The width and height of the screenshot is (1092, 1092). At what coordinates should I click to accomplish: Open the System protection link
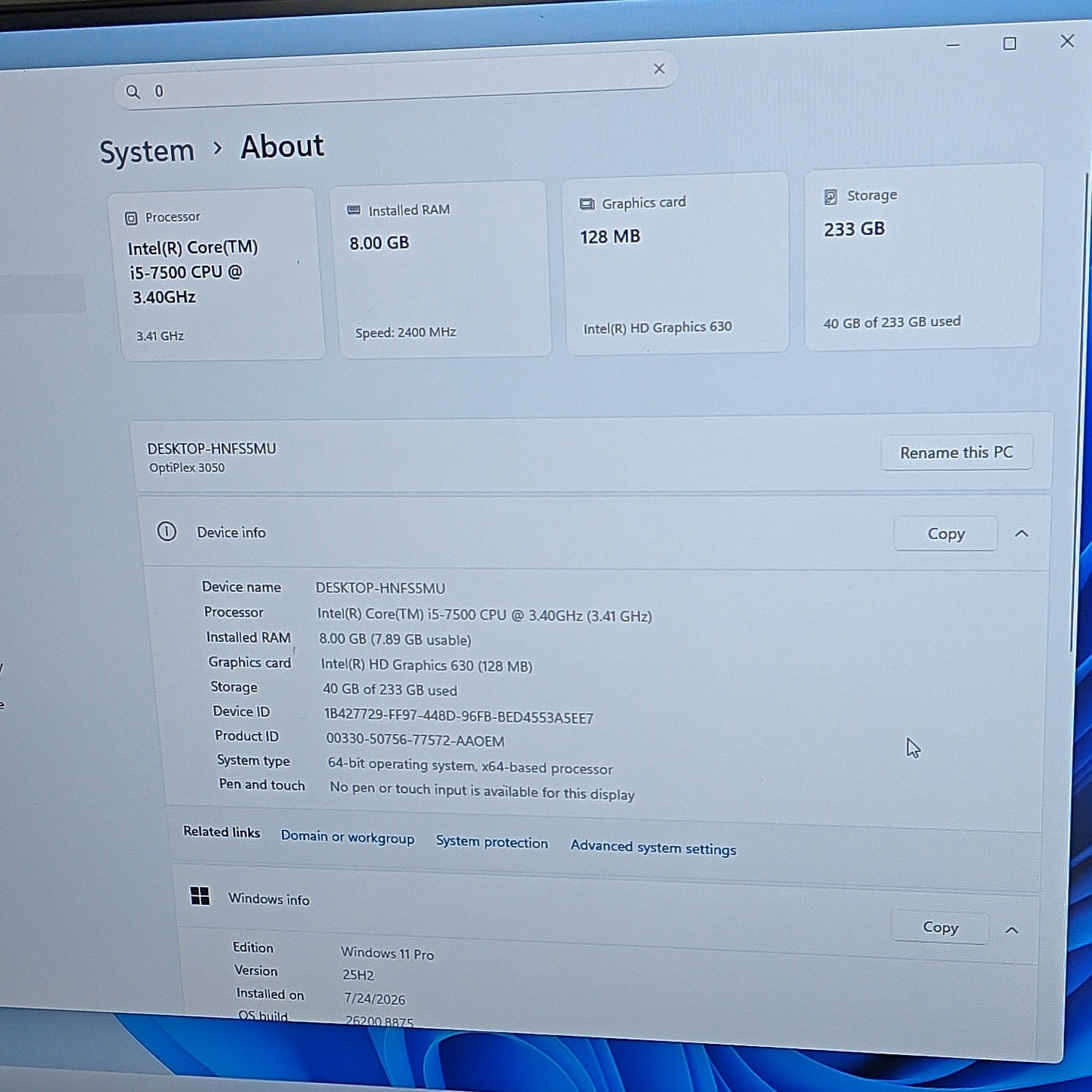coord(492,842)
